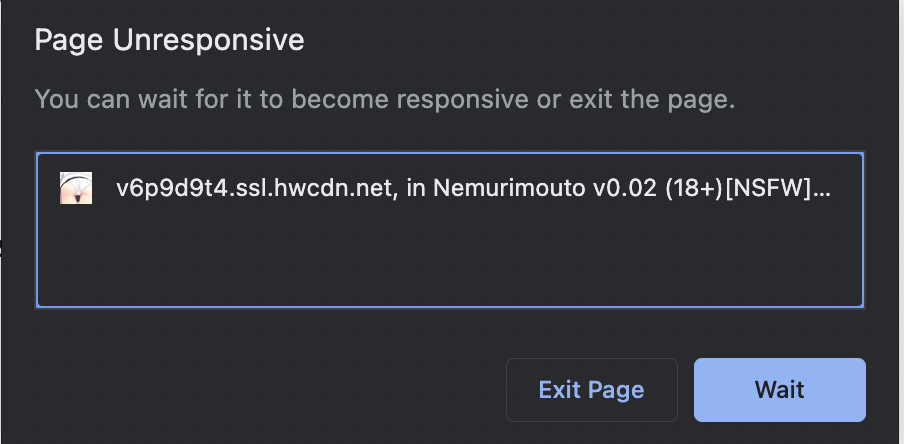Highlight the only row in the page list
The image size is (904, 444).
click(x=450, y=188)
